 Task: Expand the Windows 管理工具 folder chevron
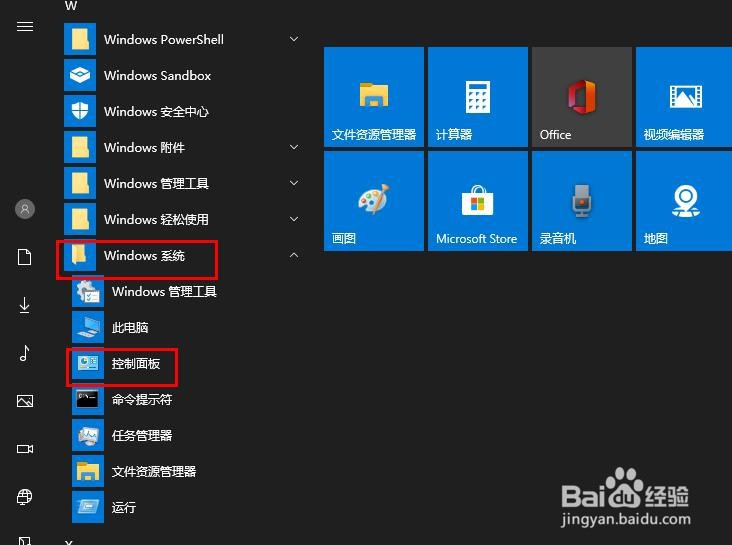tap(294, 183)
